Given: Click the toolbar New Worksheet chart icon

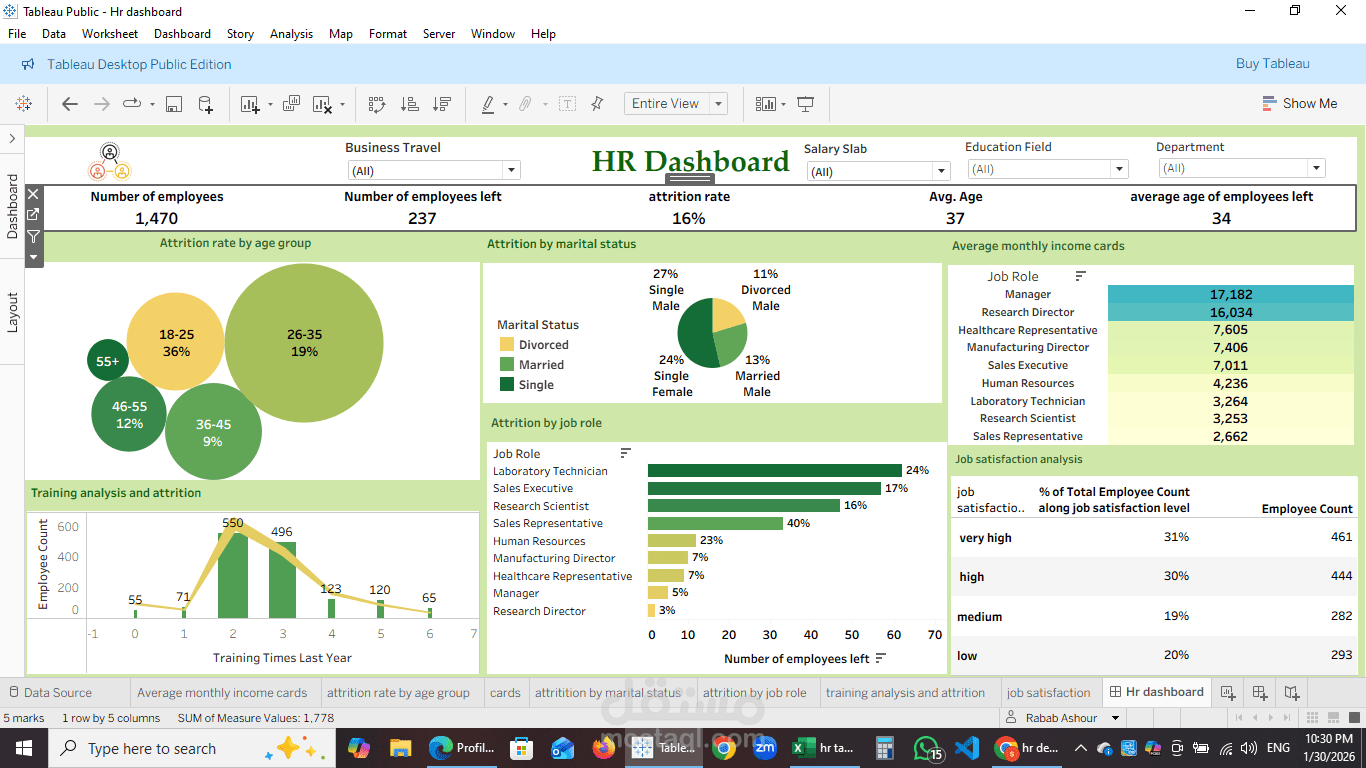Looking at the screenshot, I should 249,104.
